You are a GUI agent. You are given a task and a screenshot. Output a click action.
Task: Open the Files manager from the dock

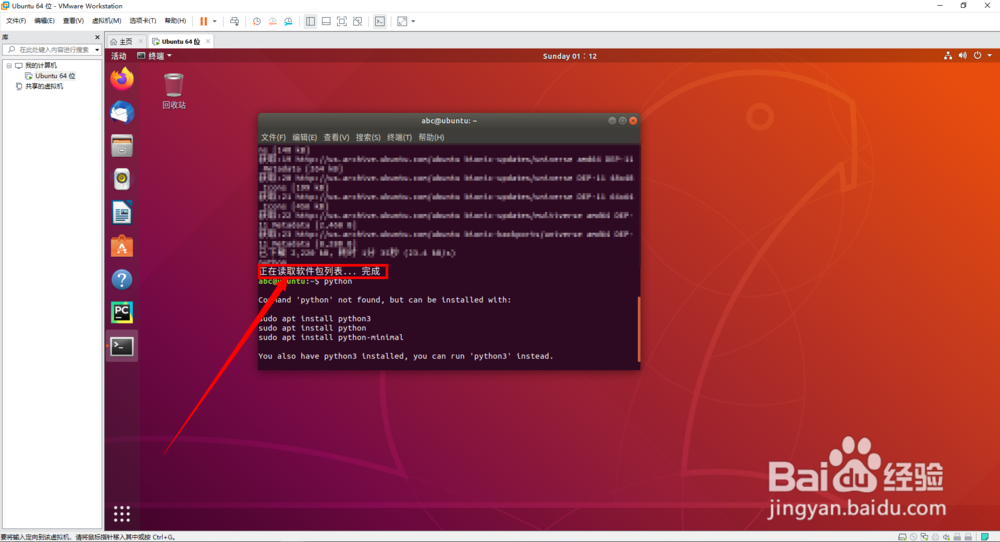point(122,146)
